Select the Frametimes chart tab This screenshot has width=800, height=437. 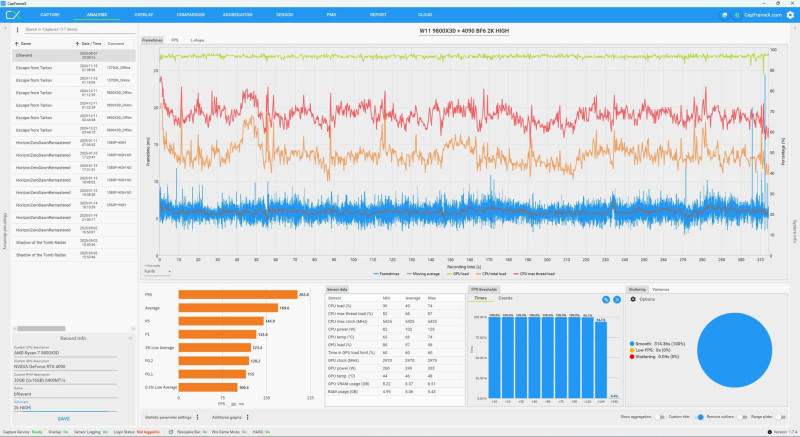click(152, 40)
